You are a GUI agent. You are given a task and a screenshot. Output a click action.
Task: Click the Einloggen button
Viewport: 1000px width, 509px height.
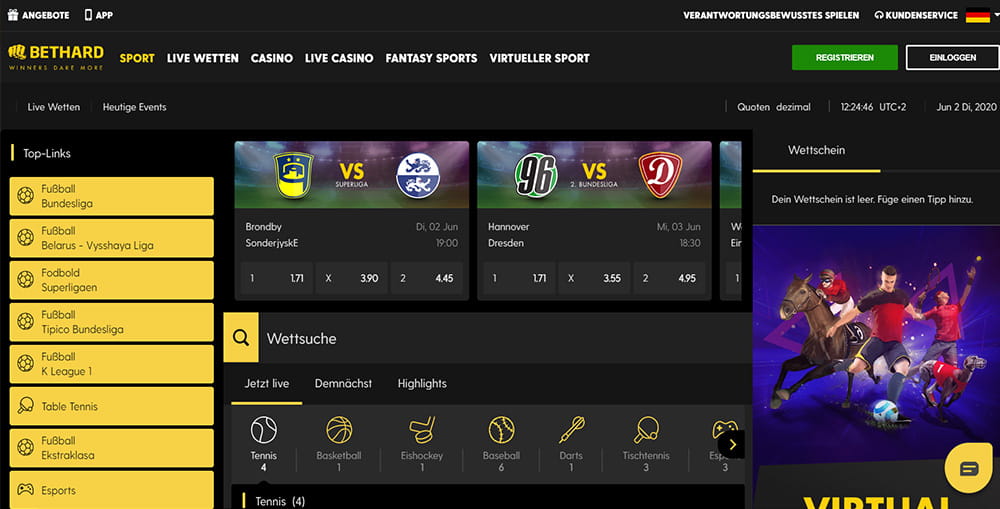(x=953, y=57)
